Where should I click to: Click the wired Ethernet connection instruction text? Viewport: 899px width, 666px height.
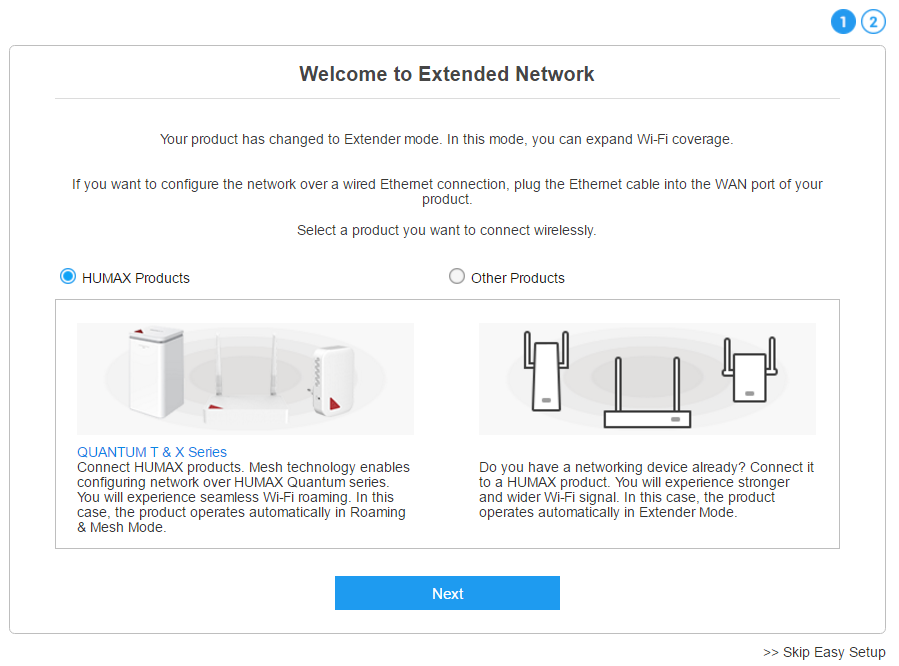[447, 191]
